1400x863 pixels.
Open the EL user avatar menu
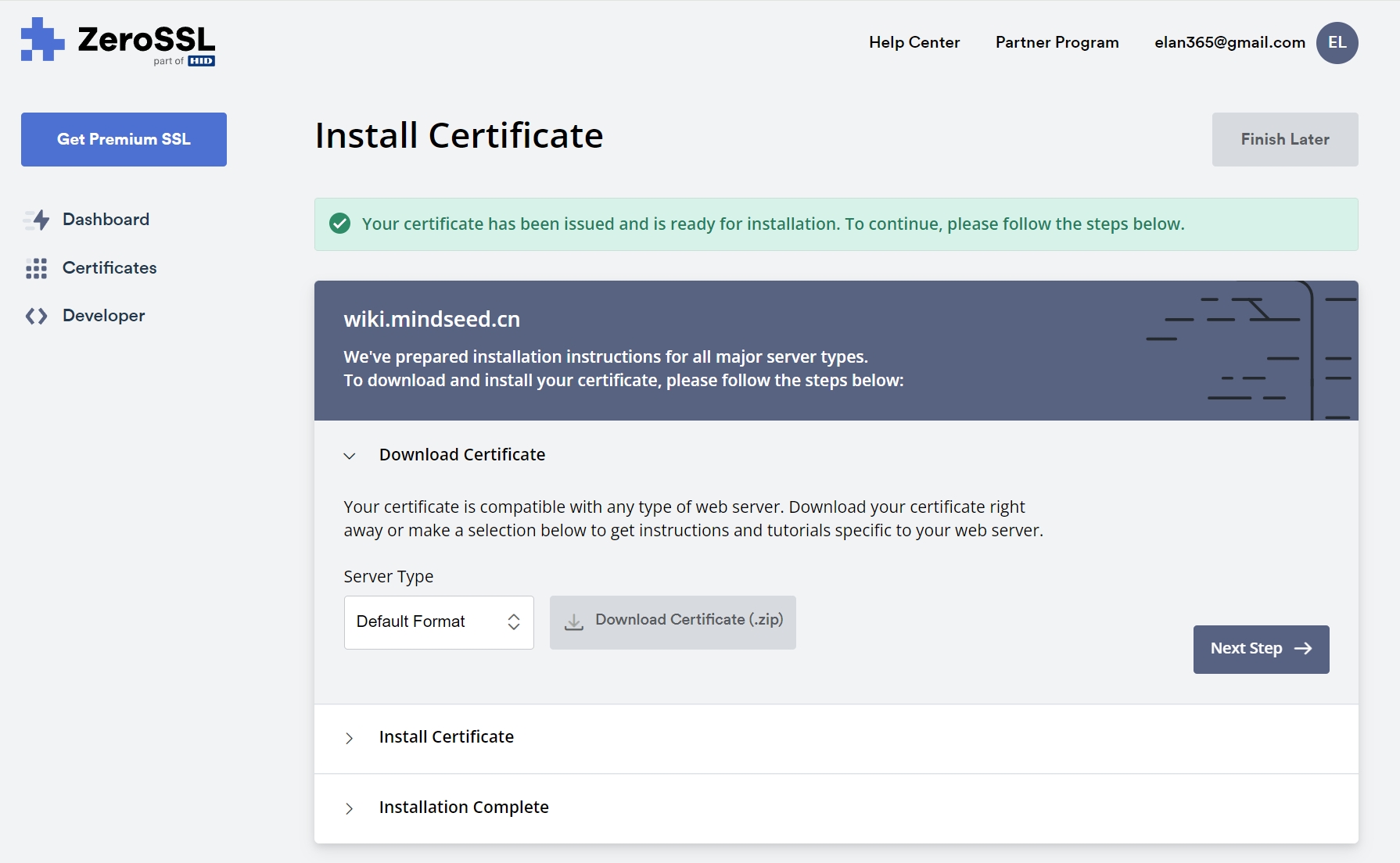1337,42
